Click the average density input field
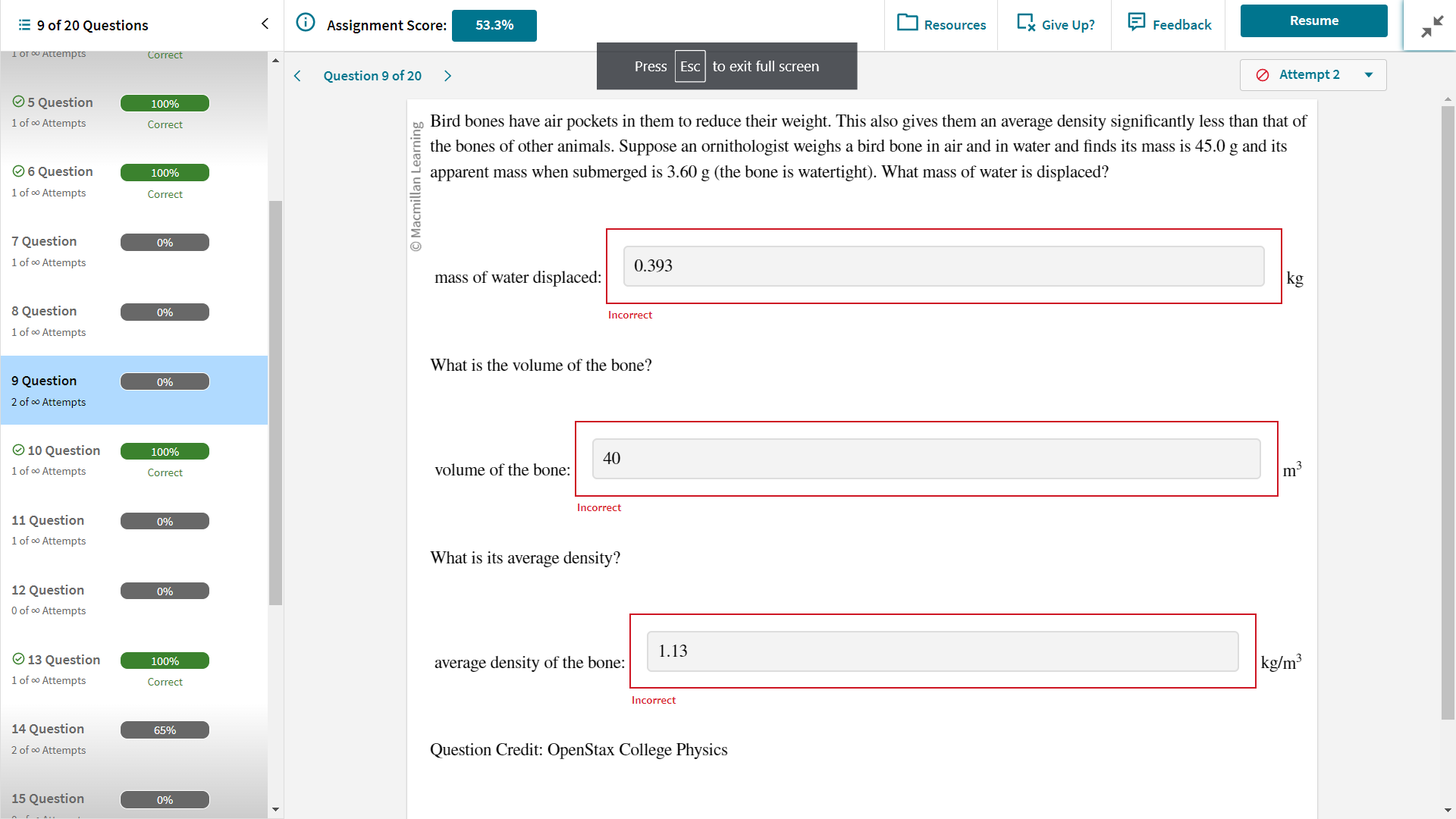Viewport: 1456px width, 819px height. 942,651
